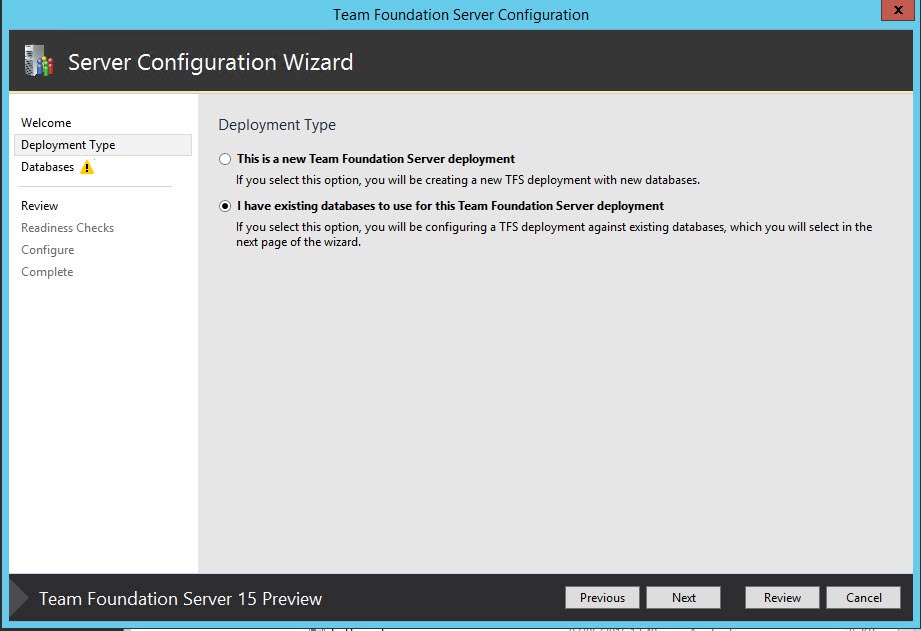Select the existing databases radio button
Image resolution: width=921 pixels, height=631 pixels.
[225, 206]
